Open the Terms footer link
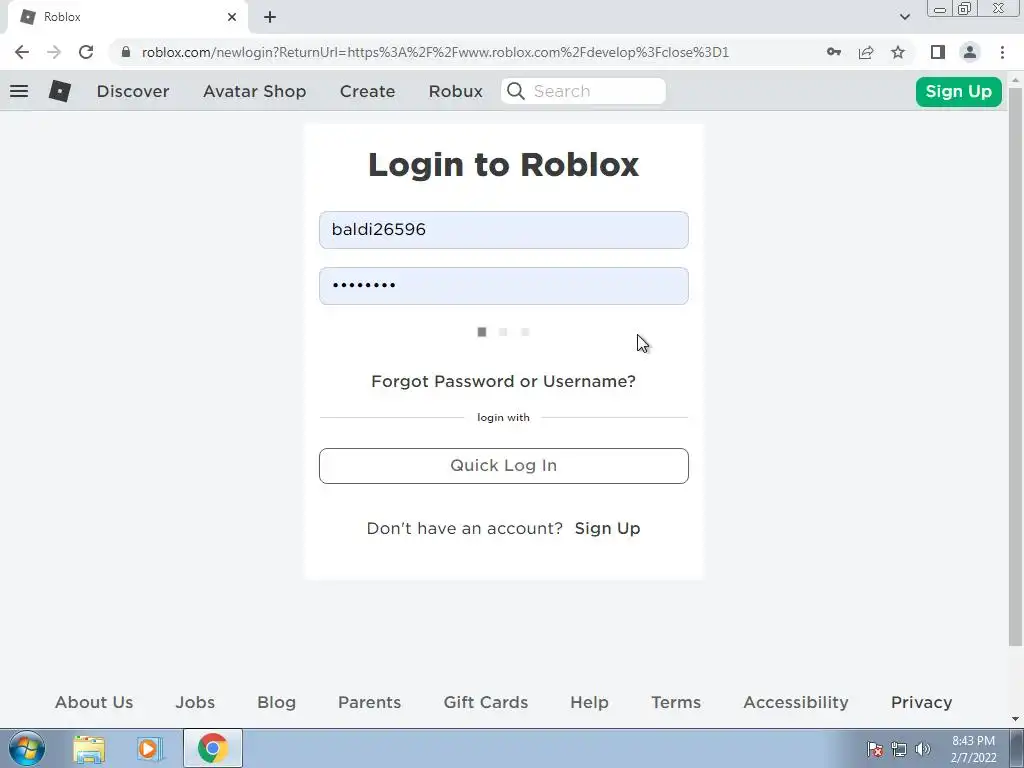The width and height of the screenshot is (1024, 768). [x=676, y=702]
